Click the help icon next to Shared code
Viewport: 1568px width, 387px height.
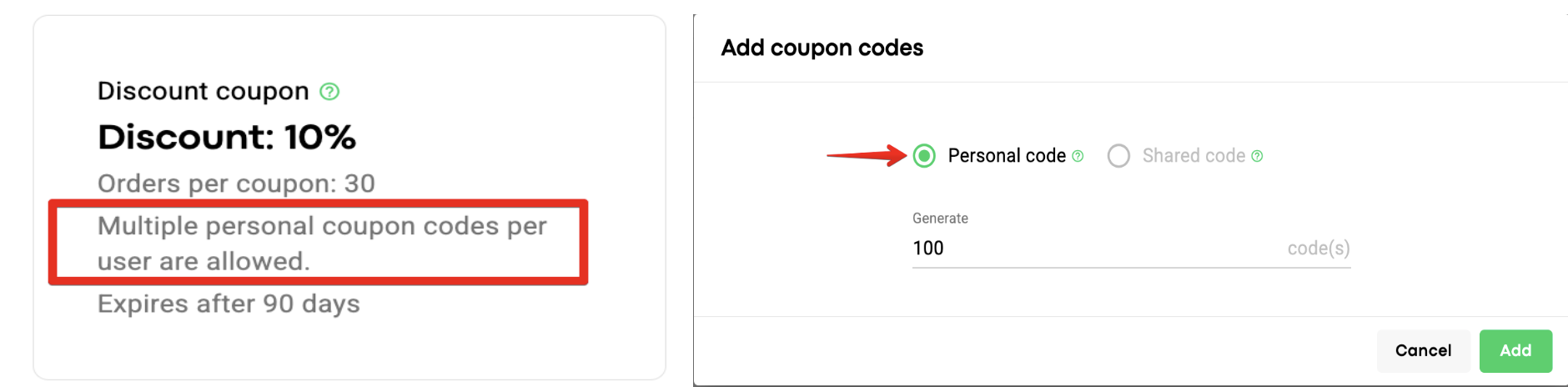(1257, 156)
